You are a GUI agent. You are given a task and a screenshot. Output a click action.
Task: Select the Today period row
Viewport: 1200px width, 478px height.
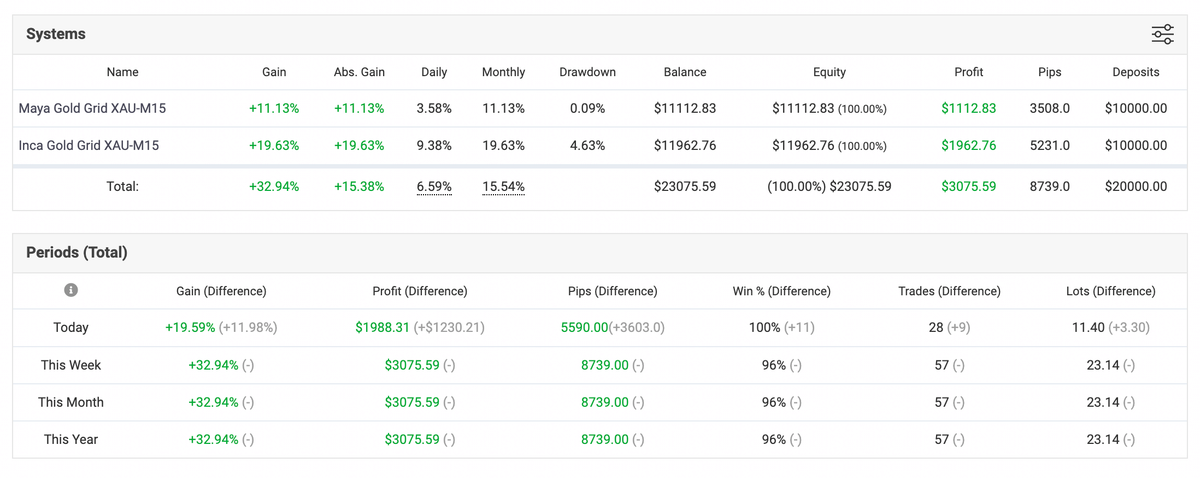coord(71,327)
